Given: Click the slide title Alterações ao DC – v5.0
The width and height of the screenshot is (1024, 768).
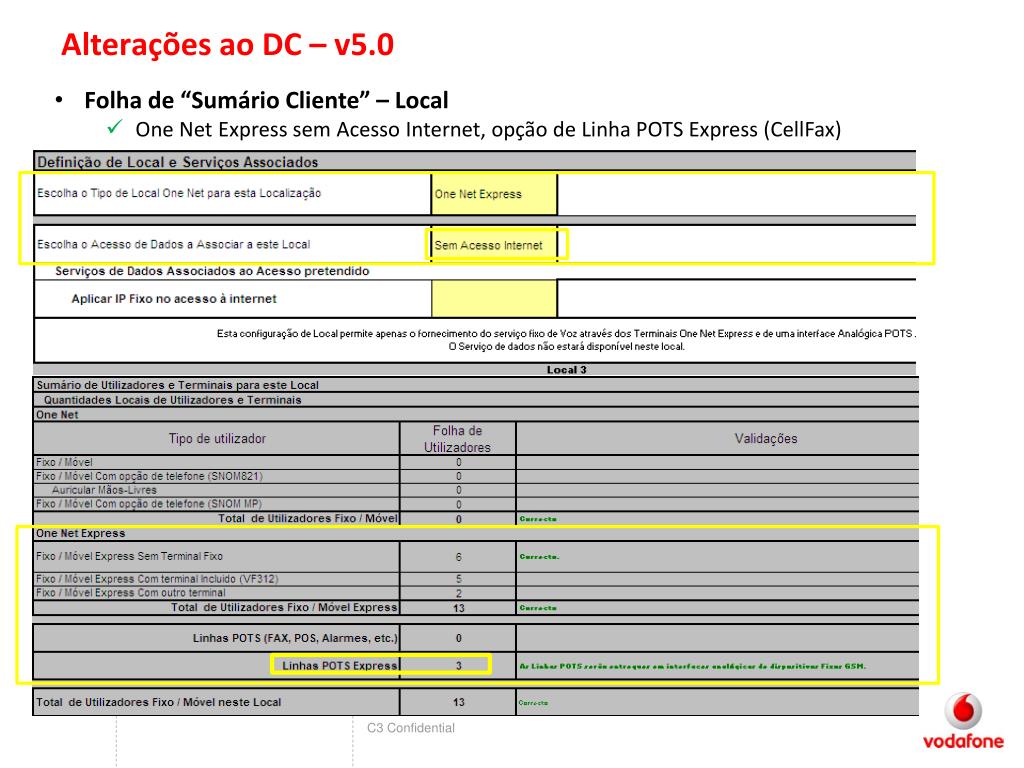Looking at the screenshot, I should point(227,45).
